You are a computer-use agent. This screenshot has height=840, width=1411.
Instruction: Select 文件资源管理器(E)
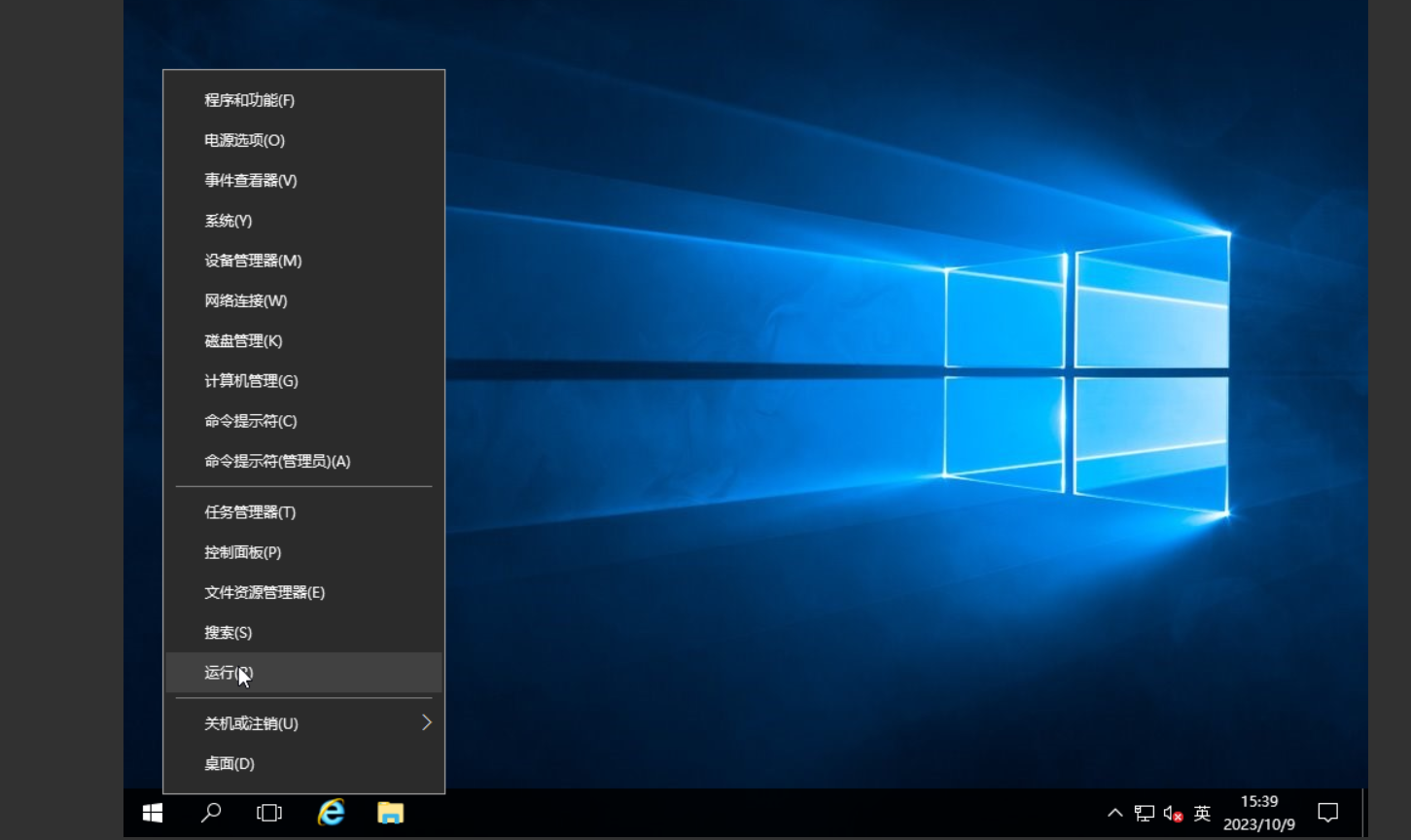(304, 592)
